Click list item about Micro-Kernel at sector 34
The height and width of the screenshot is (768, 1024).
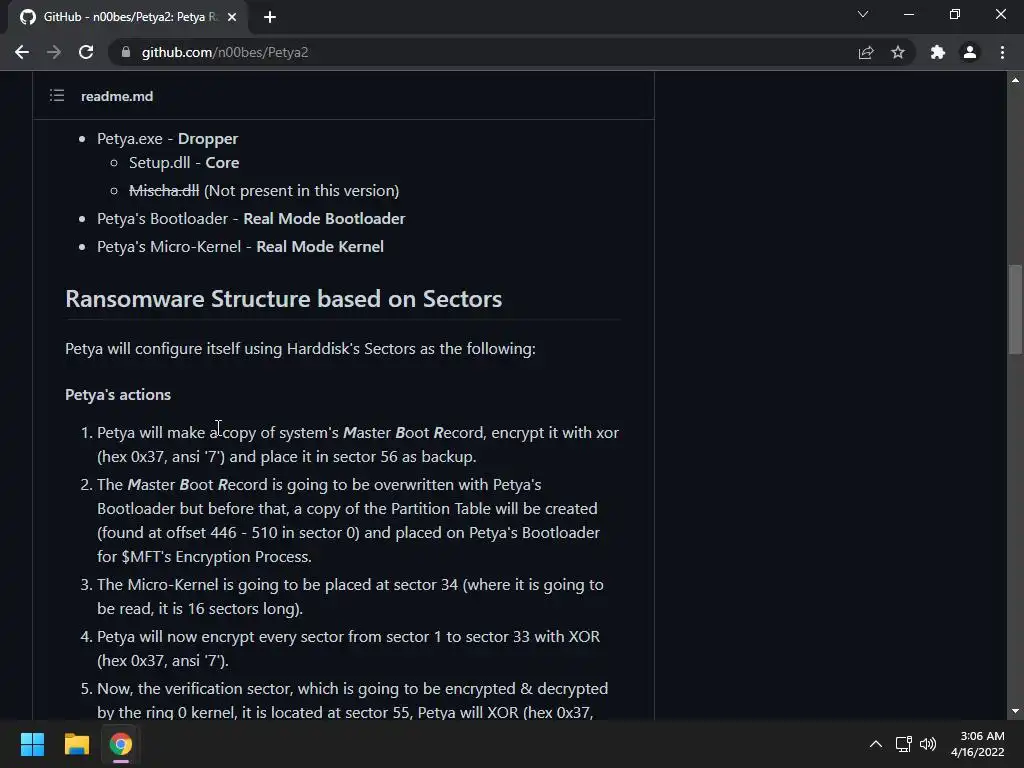(x=350, y=596)
